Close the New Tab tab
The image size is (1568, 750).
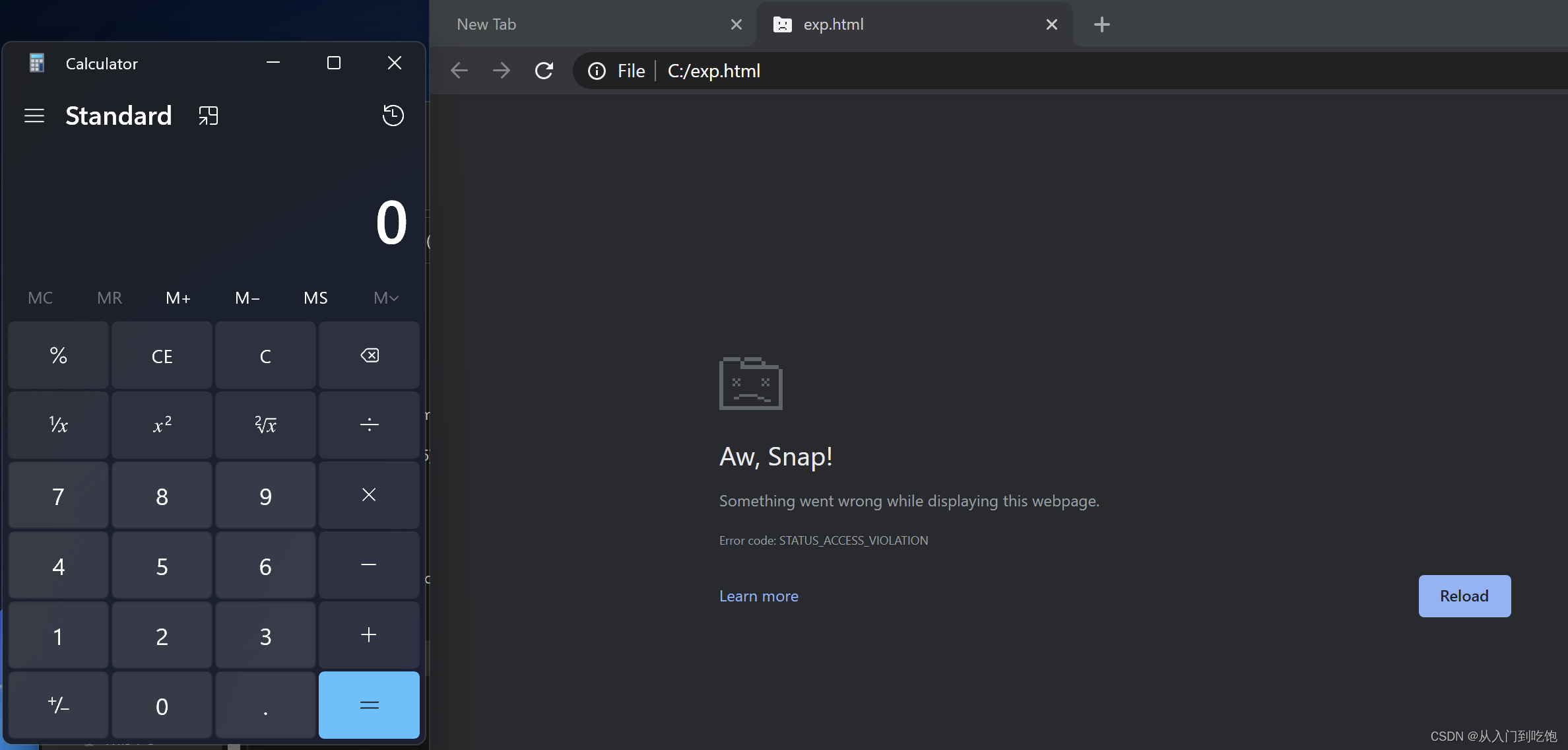coord(736,24)
